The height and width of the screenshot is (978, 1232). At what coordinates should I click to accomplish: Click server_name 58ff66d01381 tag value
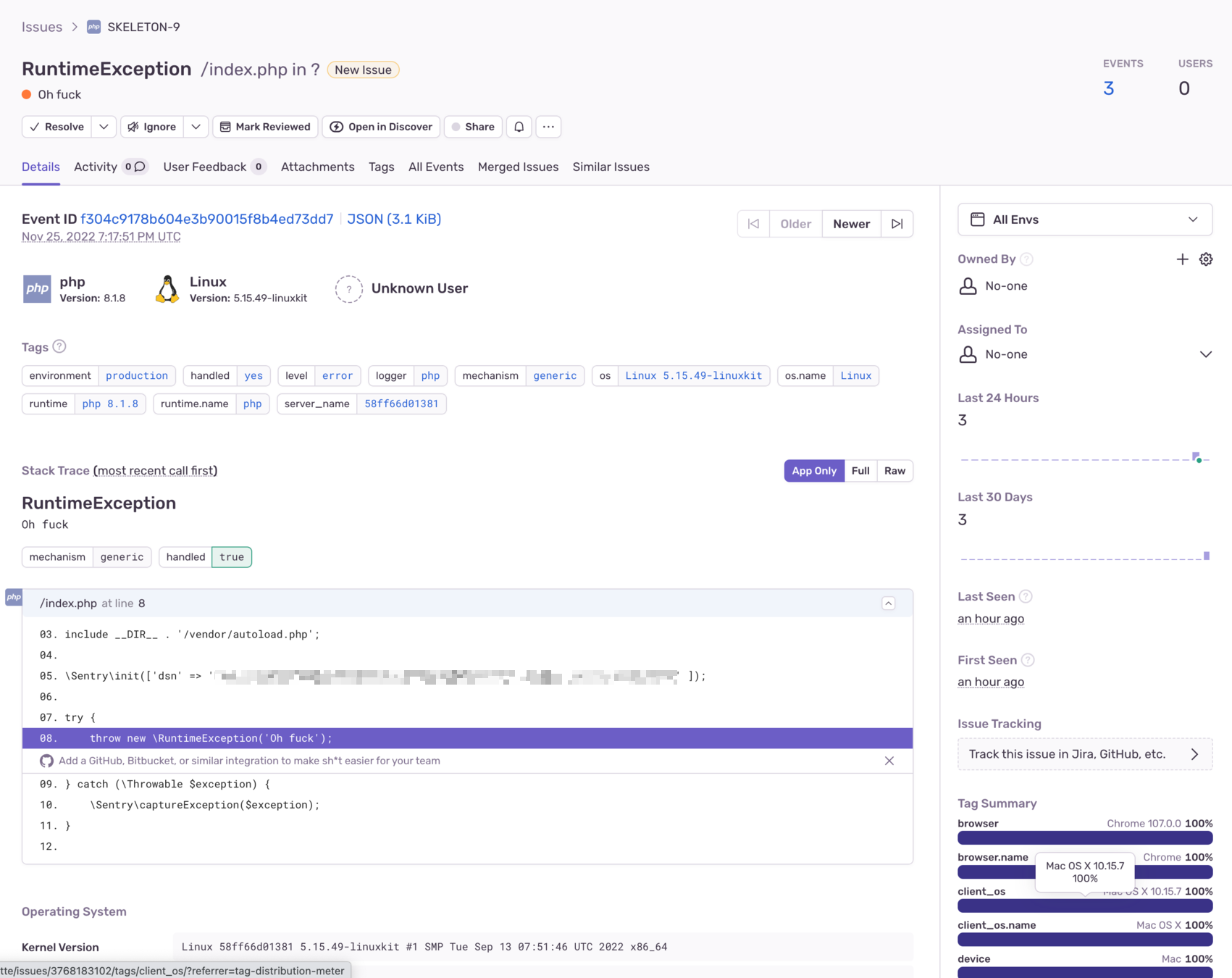click(401, 404)
